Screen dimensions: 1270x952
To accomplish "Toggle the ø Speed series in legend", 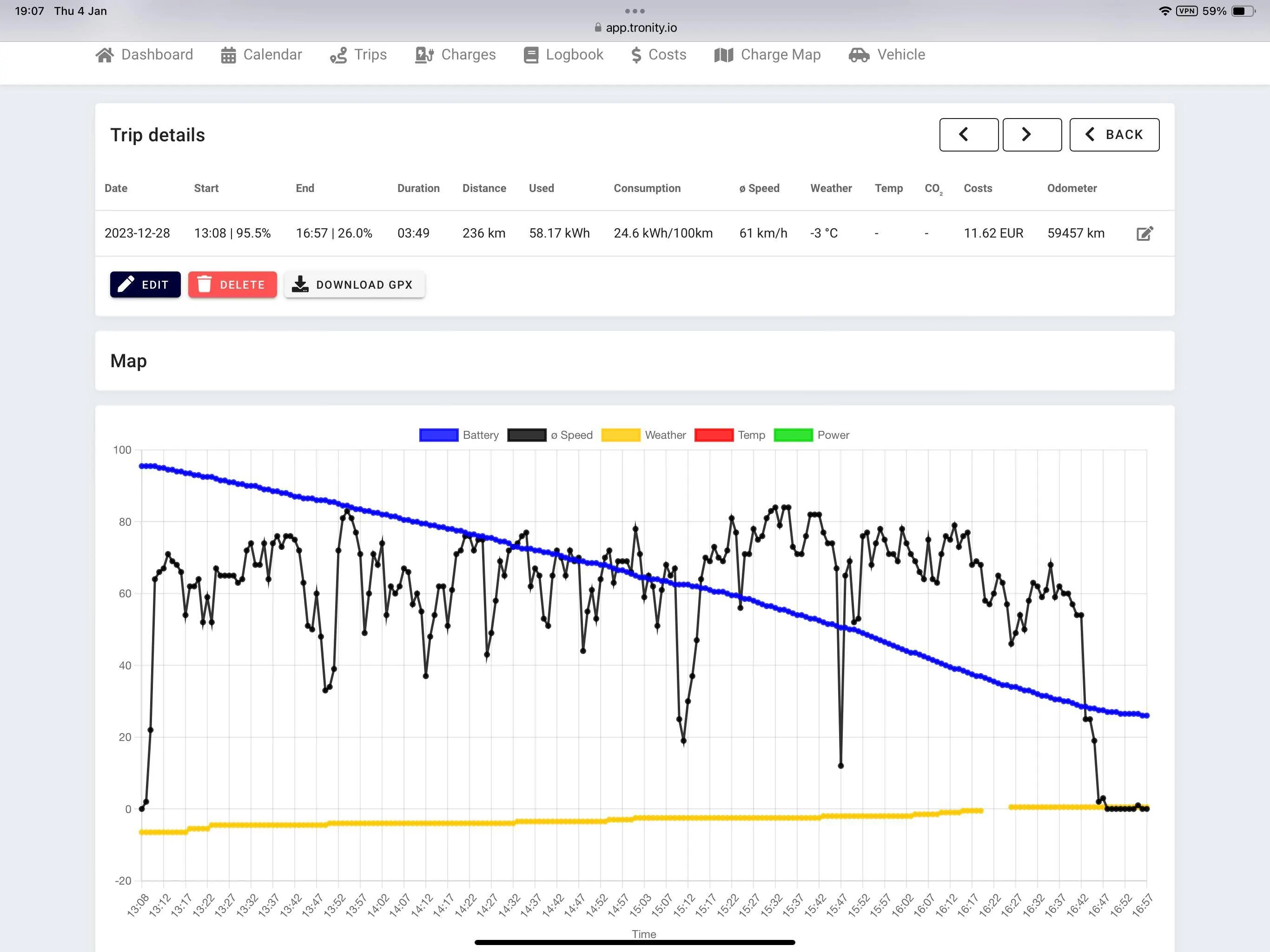I will click(x=549, y=435).
